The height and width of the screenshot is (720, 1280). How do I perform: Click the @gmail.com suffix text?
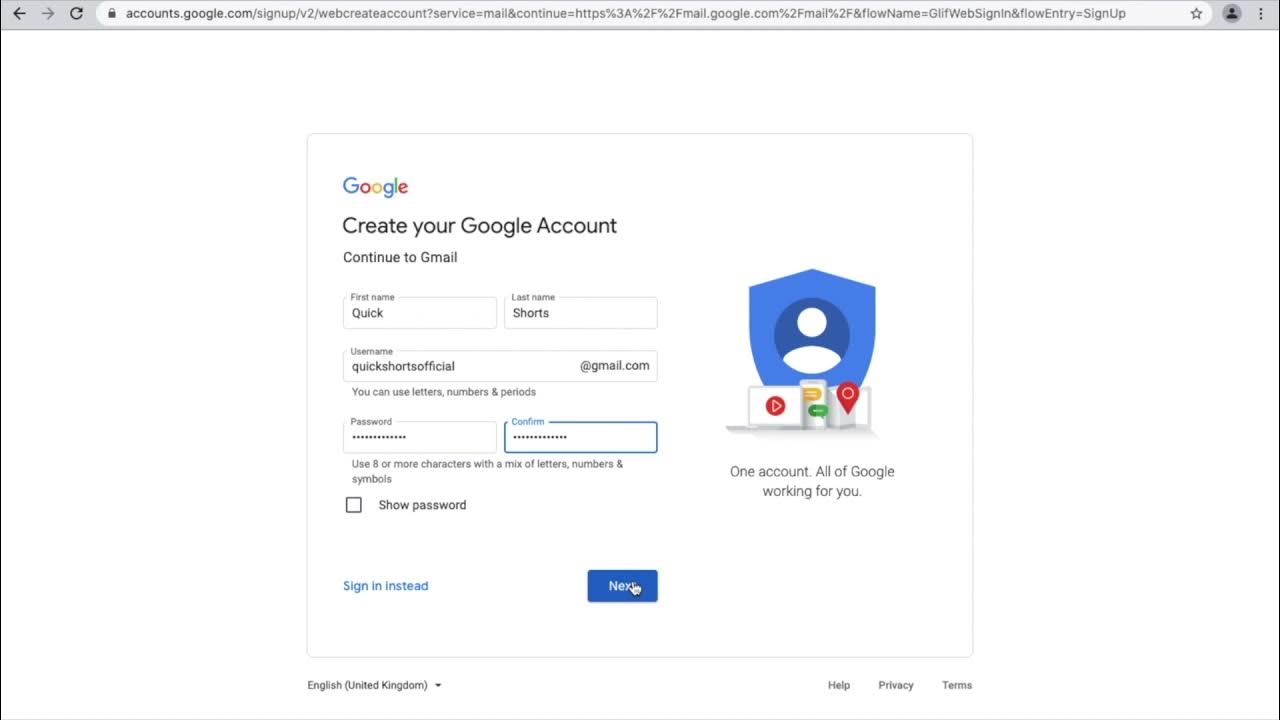click(x=614, y=366)
